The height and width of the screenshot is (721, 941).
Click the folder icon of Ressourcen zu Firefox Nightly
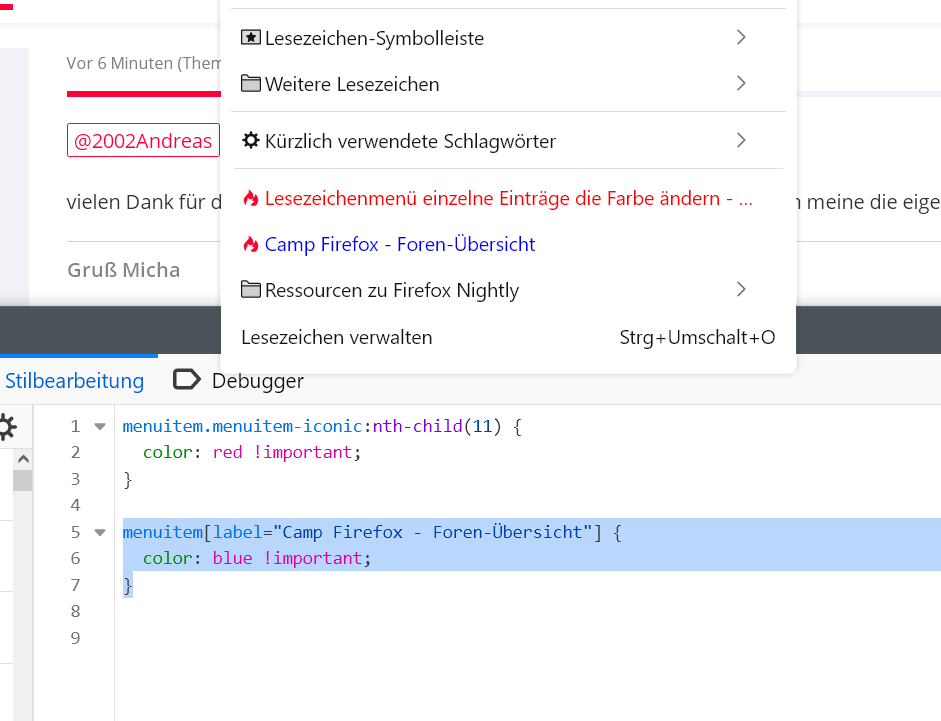[251, 290]
